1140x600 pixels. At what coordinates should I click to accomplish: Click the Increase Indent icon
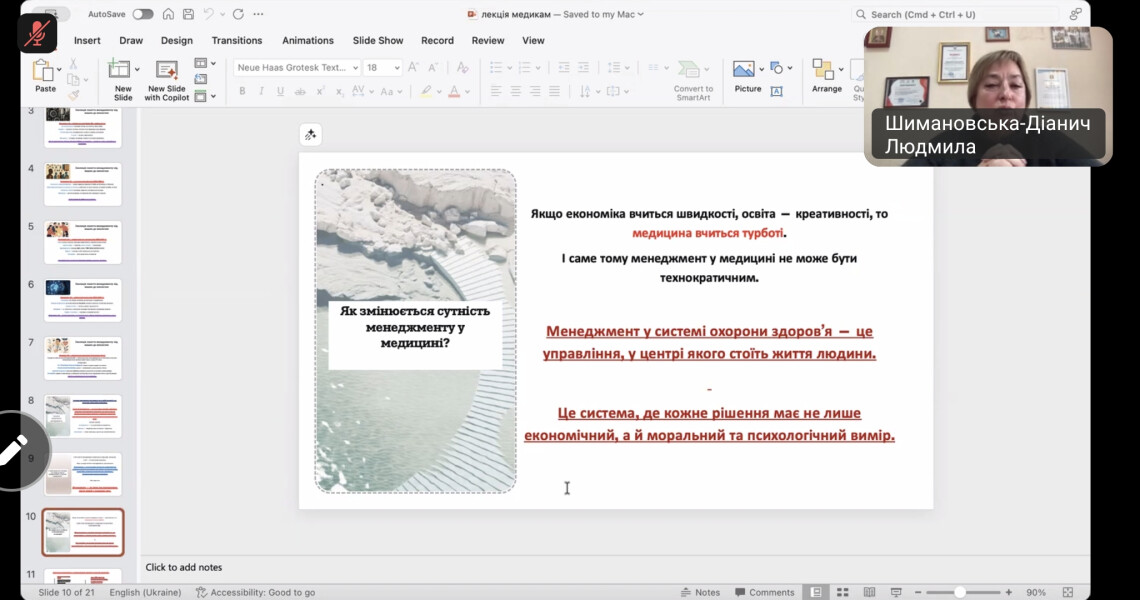click(x=585, y=67)
